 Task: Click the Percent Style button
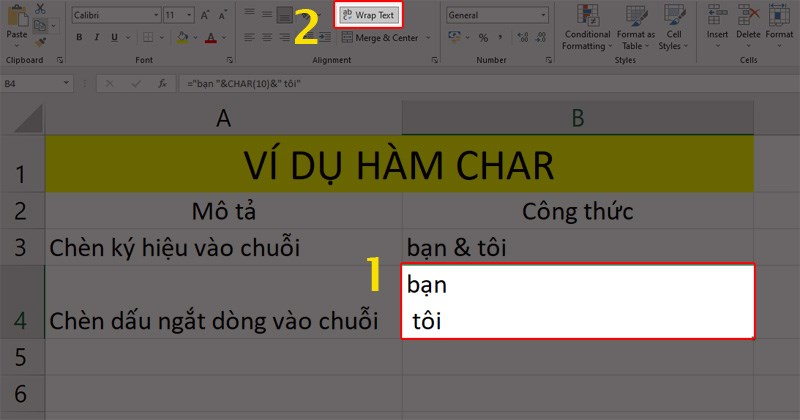[x=483, y=38]
